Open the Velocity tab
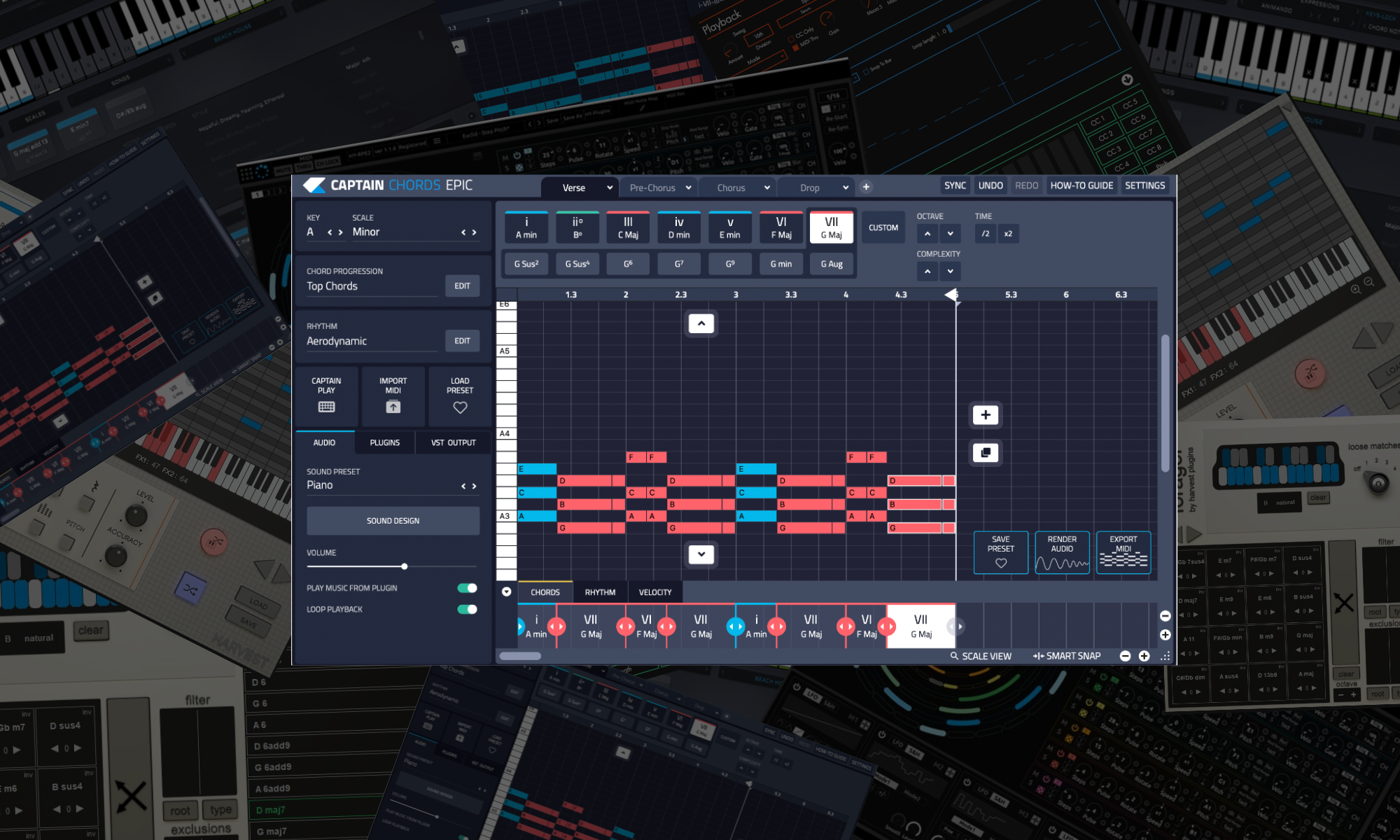Screen dimensions: 1400x840 (654, 592)
